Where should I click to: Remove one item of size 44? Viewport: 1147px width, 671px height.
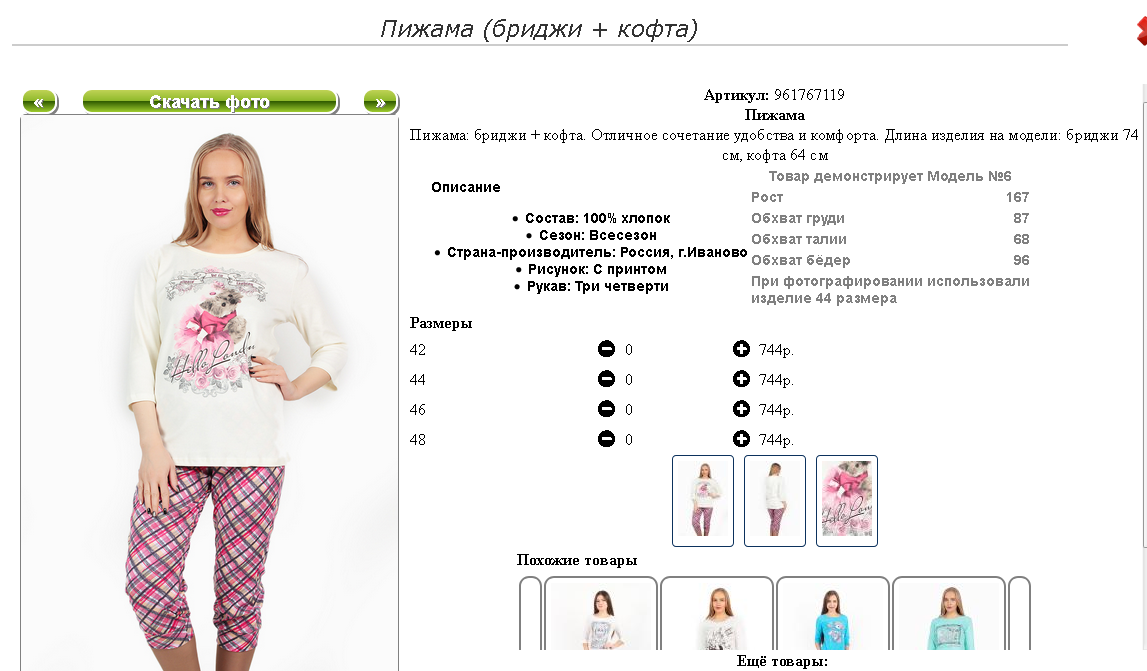[x=606, y=379]
